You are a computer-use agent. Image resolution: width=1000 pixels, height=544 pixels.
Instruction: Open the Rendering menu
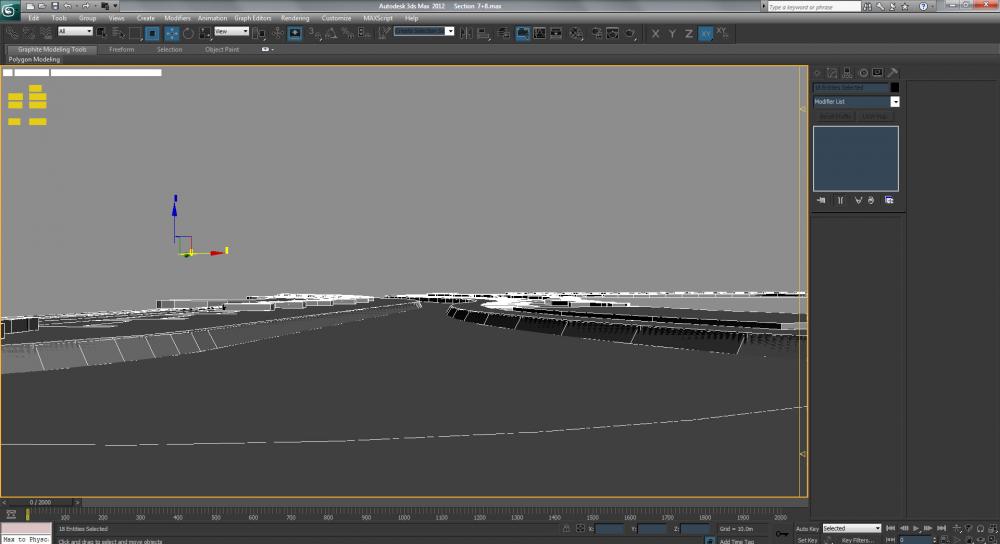295,18
